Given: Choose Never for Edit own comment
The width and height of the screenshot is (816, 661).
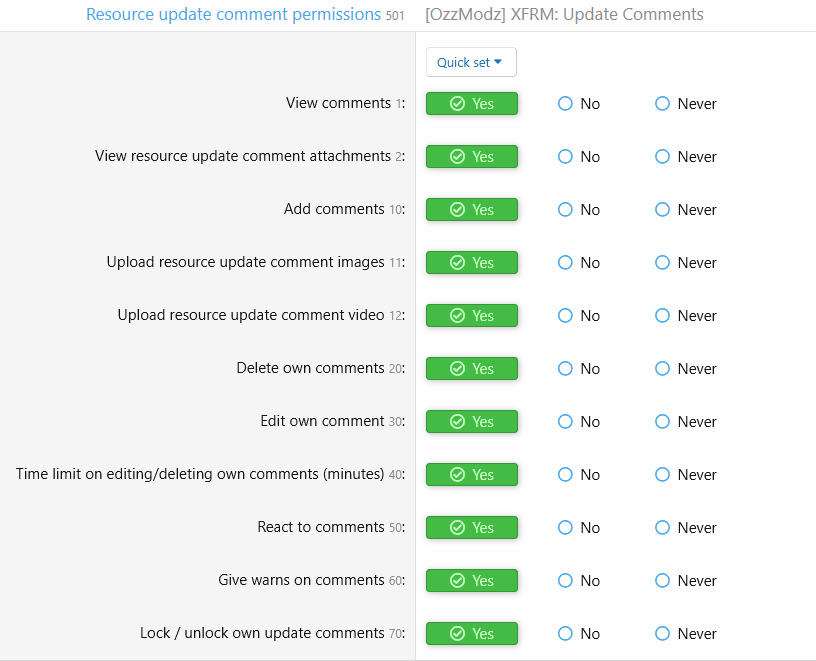Looking at the screenshot, I should click(685, 422).
